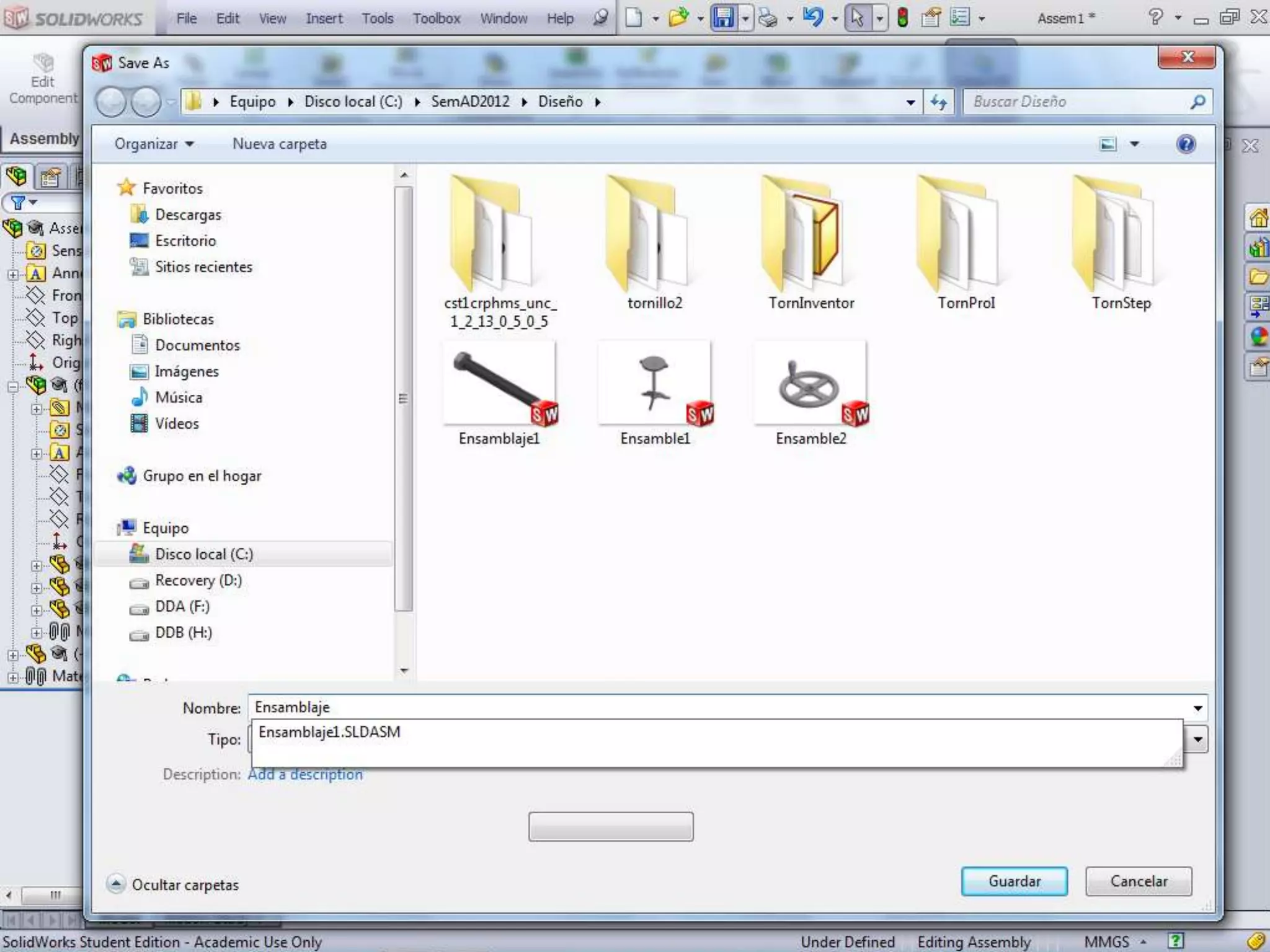The width and height of the screenshot is (1270, 952).
Task: Click the Guardar button
Action: pos(1014,881)
